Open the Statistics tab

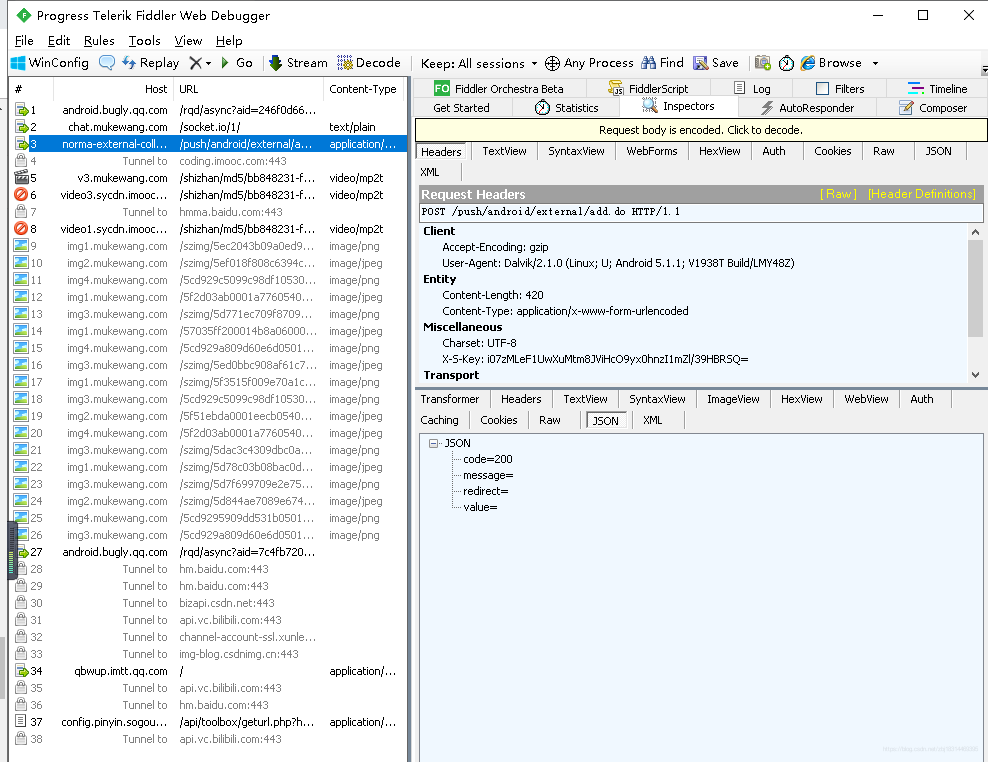pos(566,108)
